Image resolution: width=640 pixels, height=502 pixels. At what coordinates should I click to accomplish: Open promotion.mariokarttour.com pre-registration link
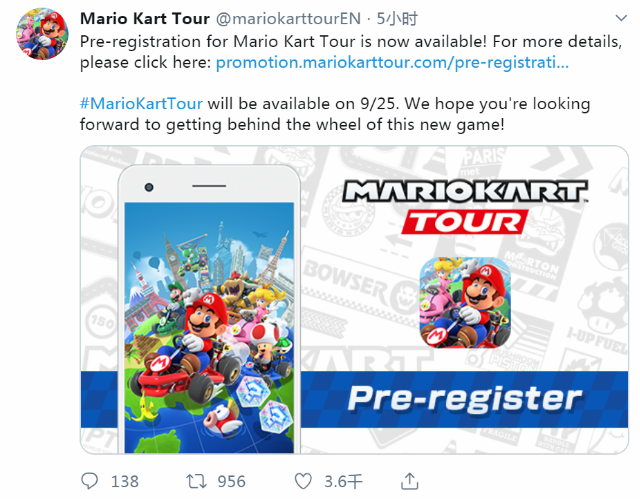(392, 62)
